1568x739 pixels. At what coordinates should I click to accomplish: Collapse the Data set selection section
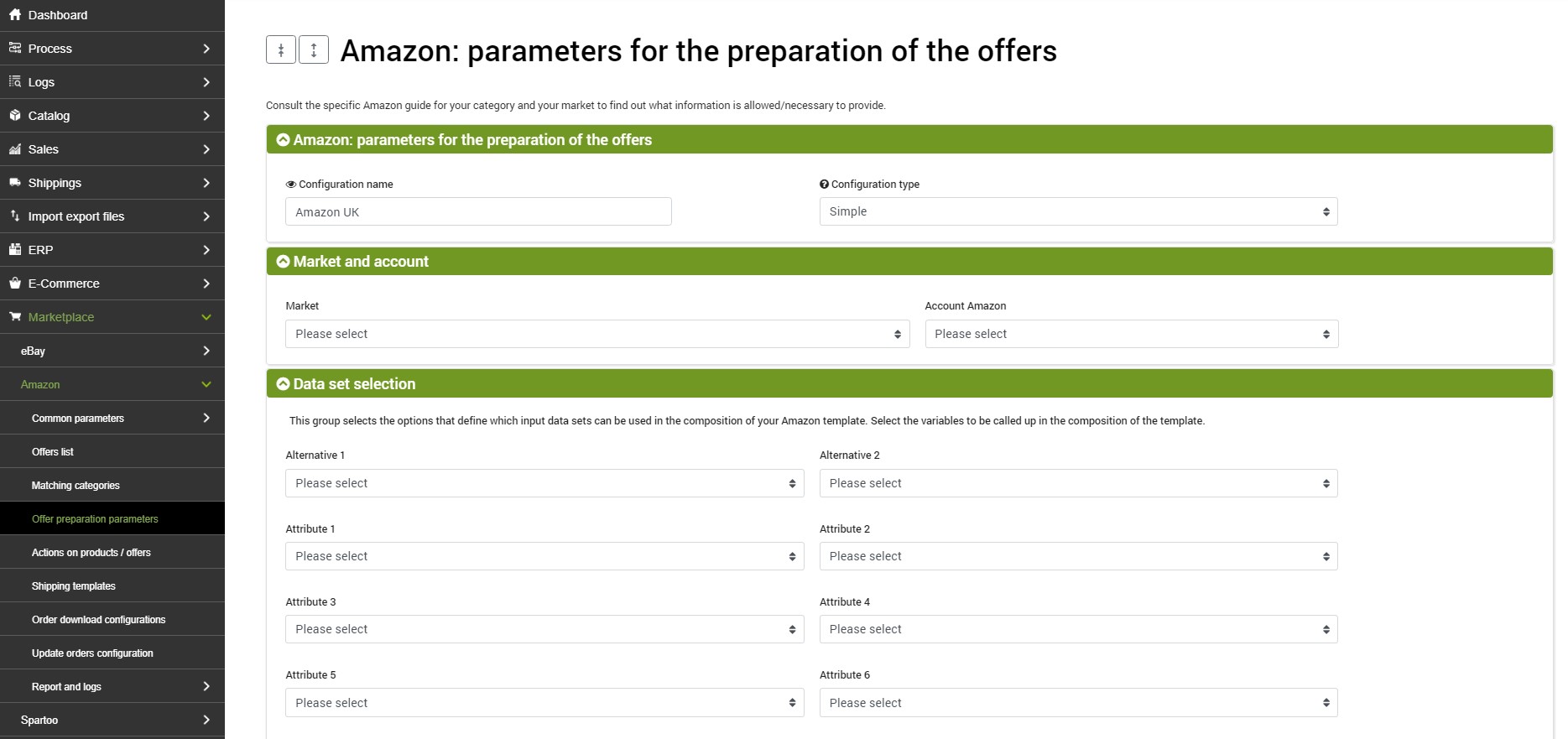click(283, 384)
